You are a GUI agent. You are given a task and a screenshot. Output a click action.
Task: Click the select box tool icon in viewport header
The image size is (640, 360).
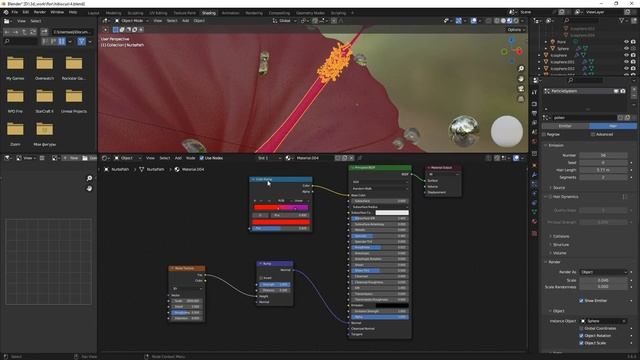pyautogui.click(x=116, y=29)
